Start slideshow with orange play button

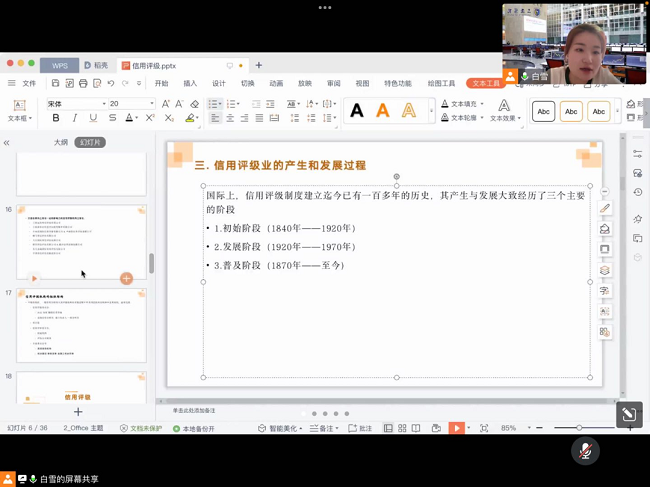click(x=456, y=428)
